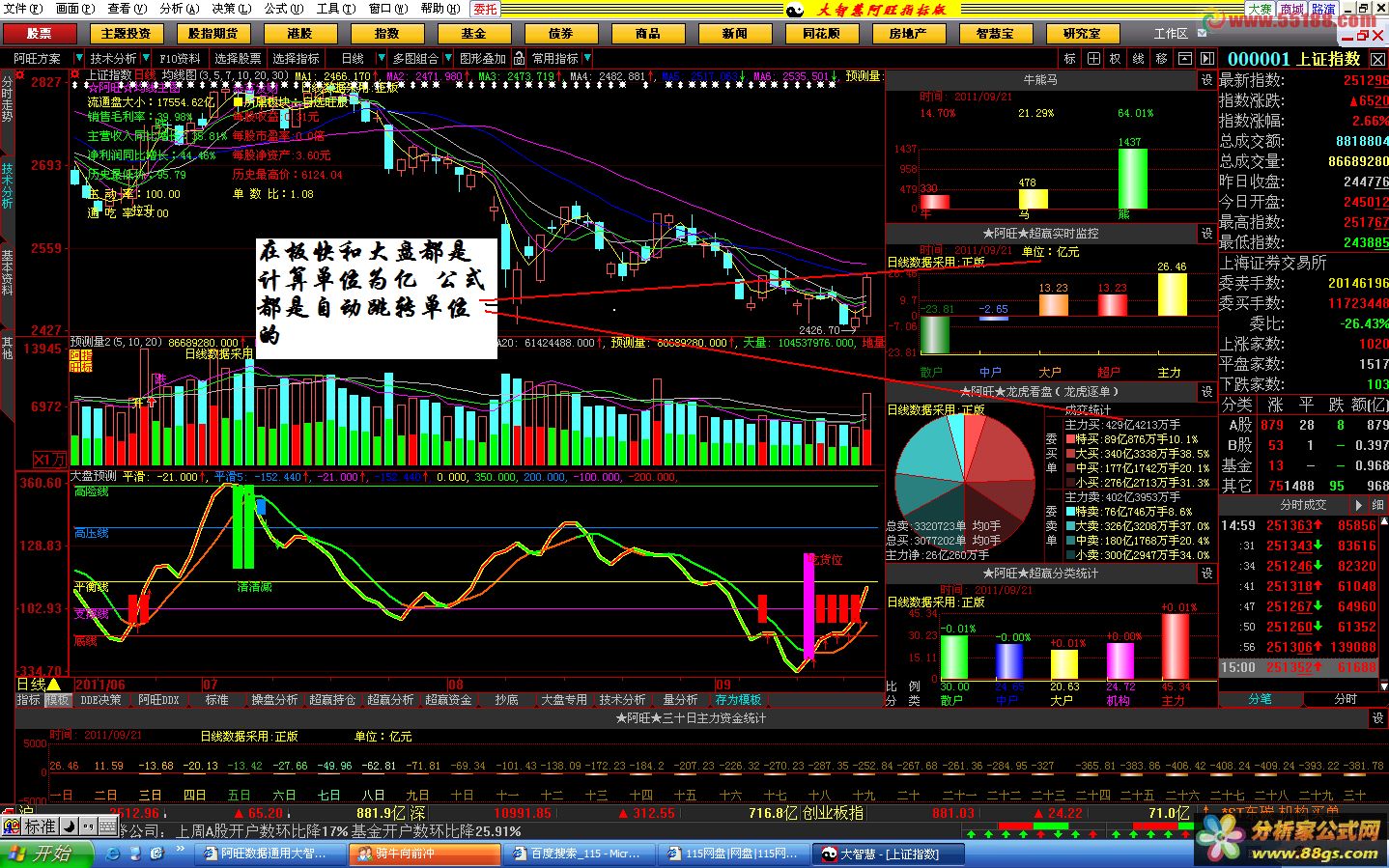Open Internet Explorer from quick launch
The image size is (1389, 868).
click(113, 854)
